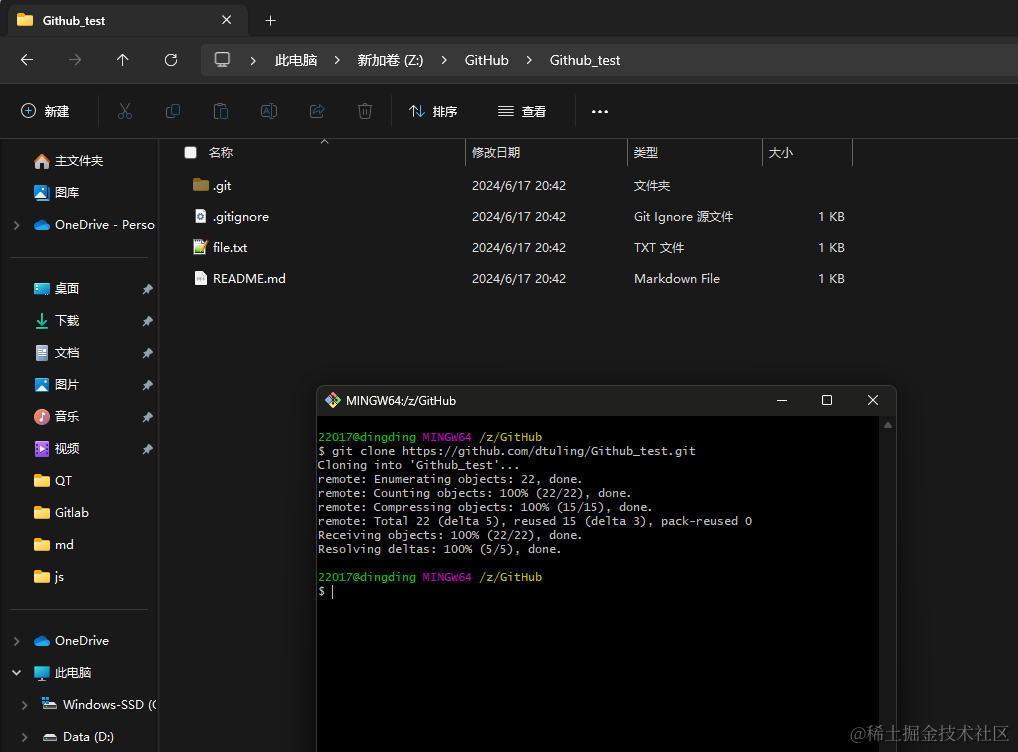
Task: Open the 排序 (Sort) menu
Action: tap(433, 111)
